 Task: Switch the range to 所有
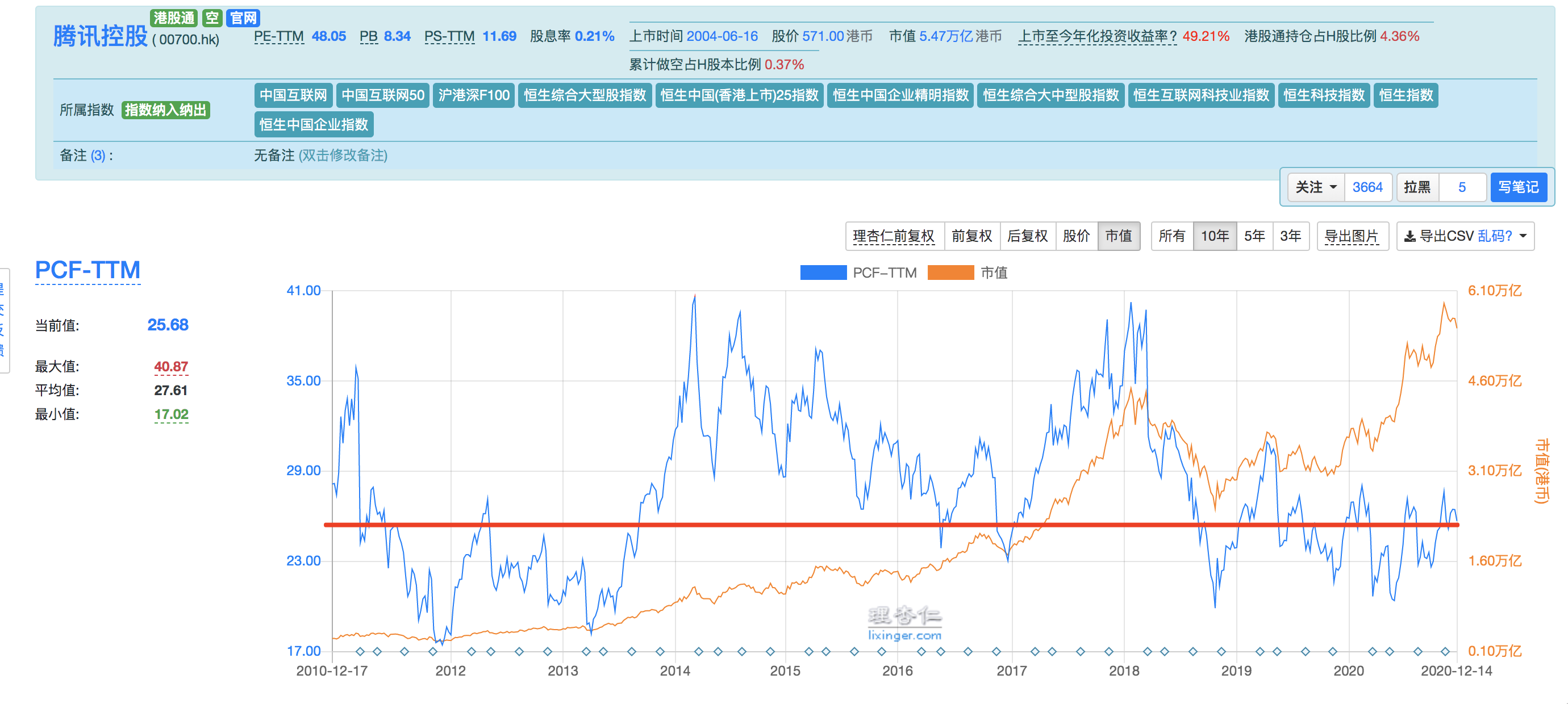click(1171, 236)
